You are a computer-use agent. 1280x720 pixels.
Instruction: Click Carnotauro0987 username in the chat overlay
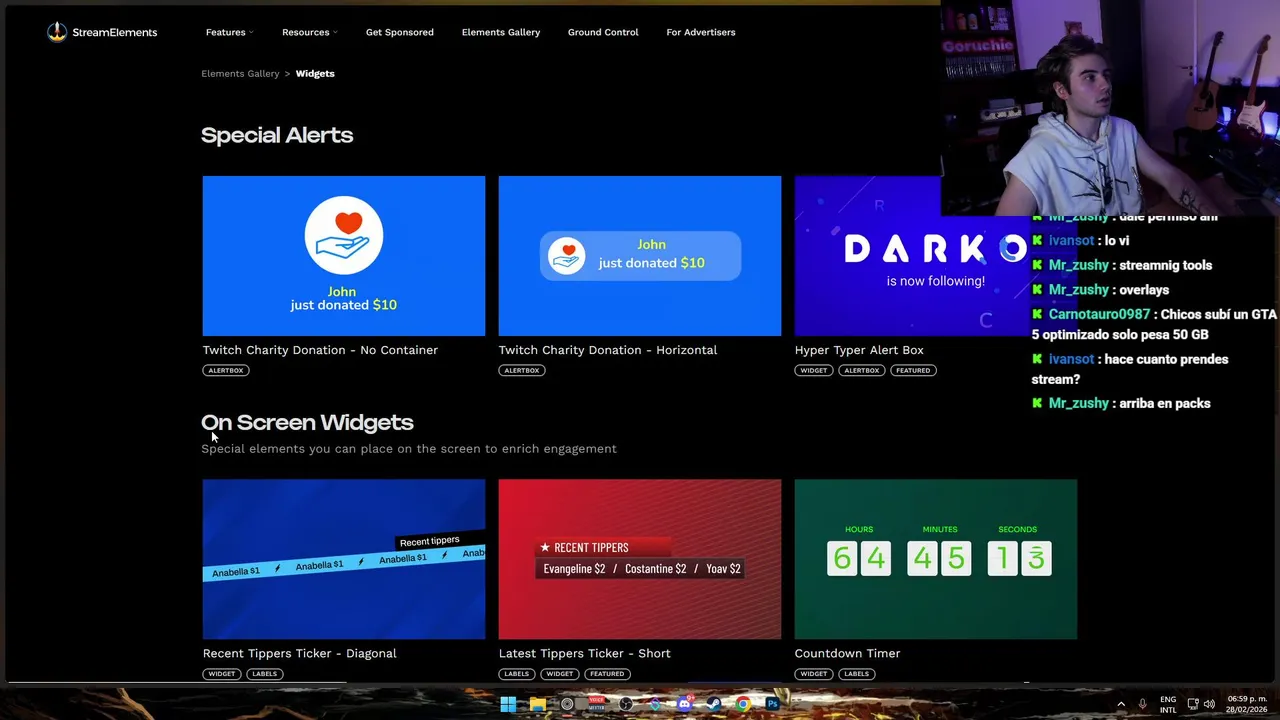[1099, 314]
